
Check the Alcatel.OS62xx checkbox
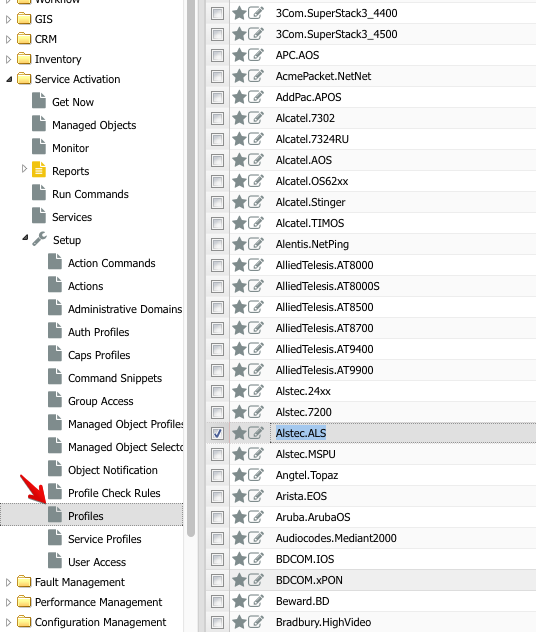tap(217, 181)
